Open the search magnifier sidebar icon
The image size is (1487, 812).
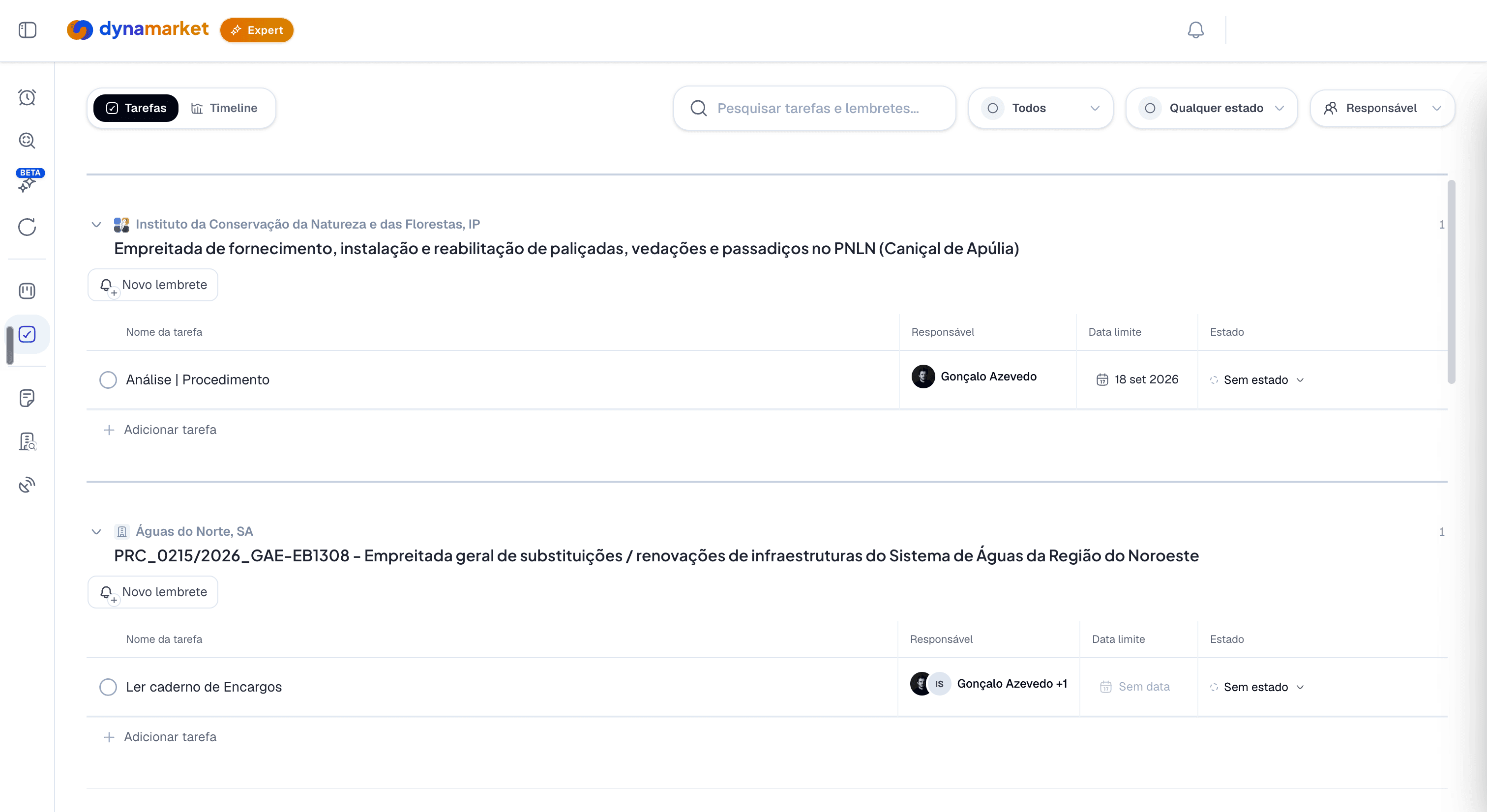[x=27, y=140]
